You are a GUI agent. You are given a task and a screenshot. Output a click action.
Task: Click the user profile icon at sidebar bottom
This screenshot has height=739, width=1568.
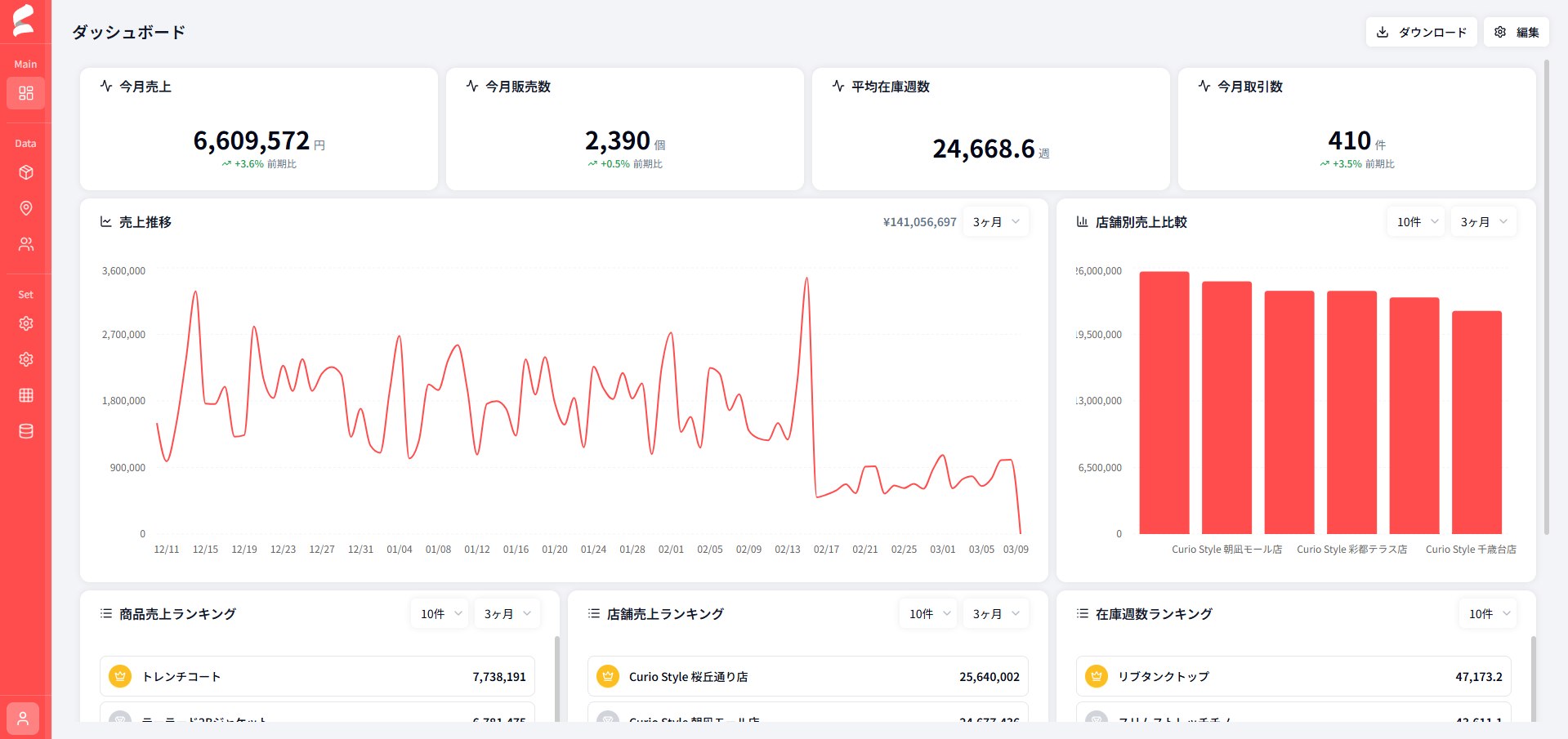[23, 719]
